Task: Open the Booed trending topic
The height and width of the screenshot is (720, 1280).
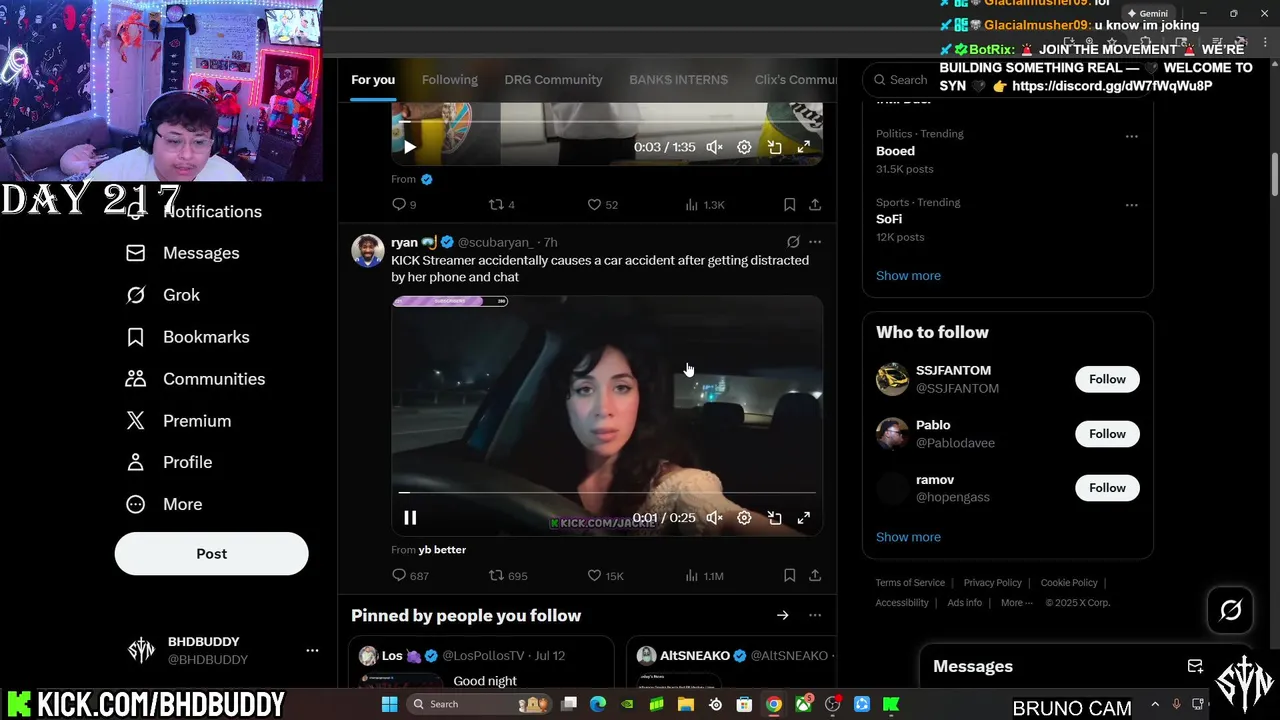Action: 895,151
